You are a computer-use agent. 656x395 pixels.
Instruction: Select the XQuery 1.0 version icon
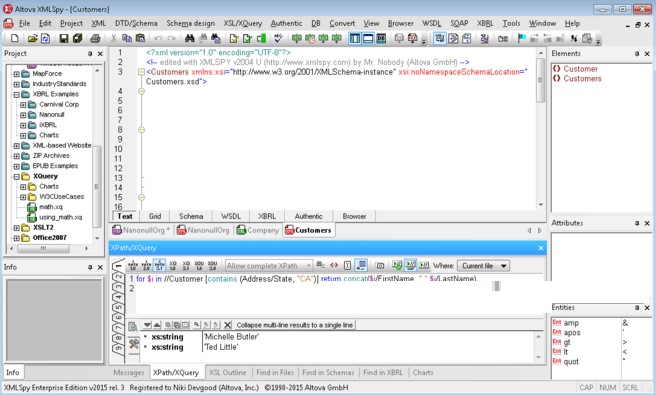[x=173, y=265]
